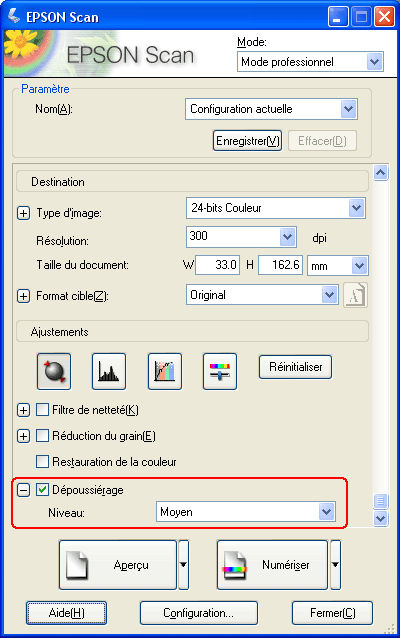Click the Réinitialiser button
Viewport: 400px width, 638px height.
point(295,367)
